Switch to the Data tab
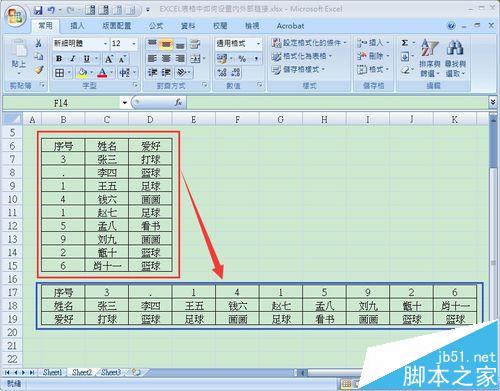 (x=188, y=26)
